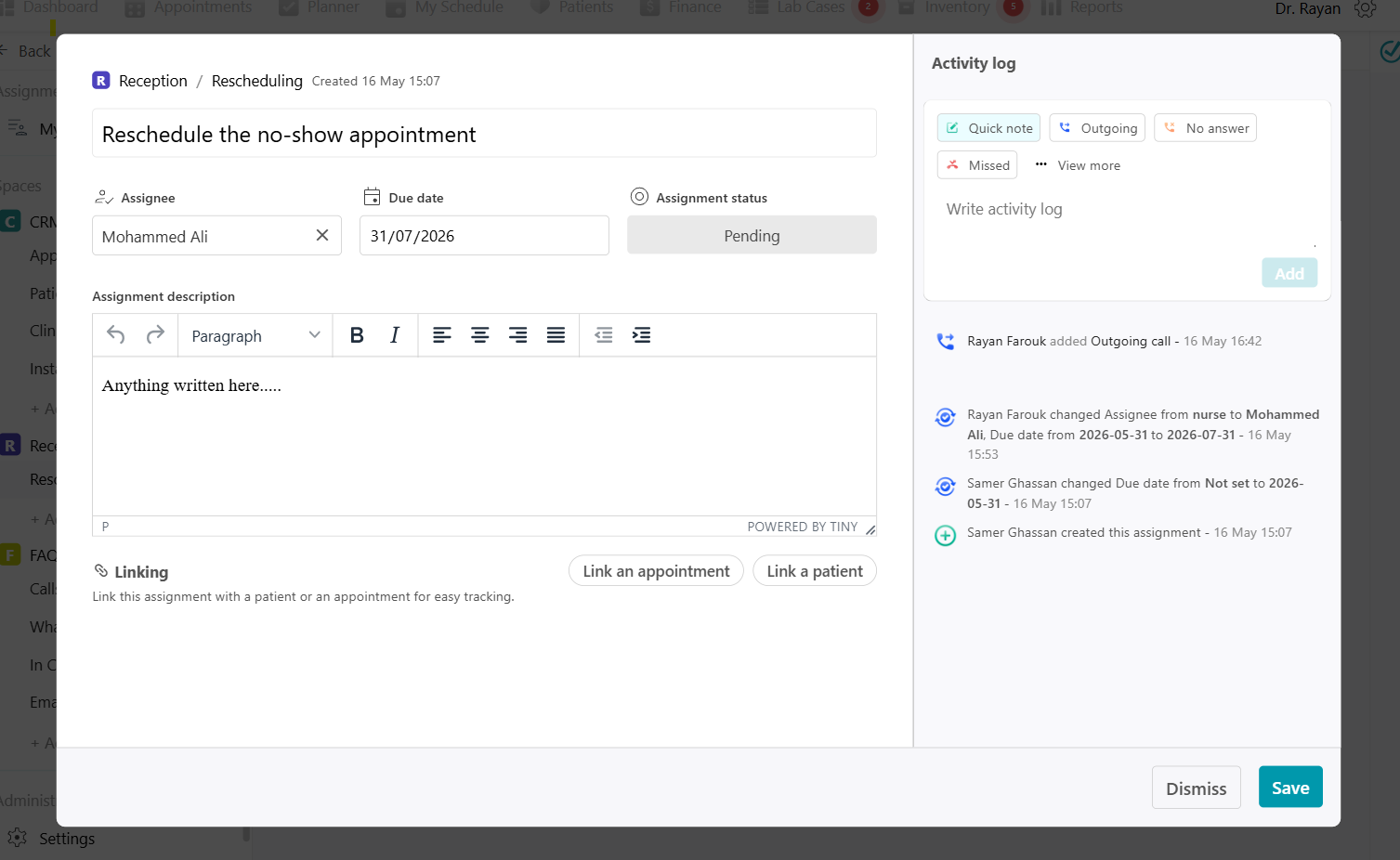
Task: Decrease indent in description editor
Action: click(x=604, y=335)
